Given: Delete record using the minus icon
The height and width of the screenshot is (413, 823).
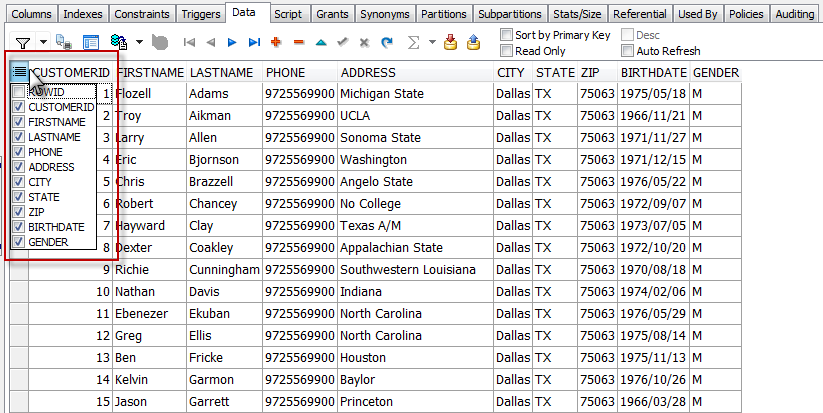Looking at the screenshot, I should tap(298, 43).
